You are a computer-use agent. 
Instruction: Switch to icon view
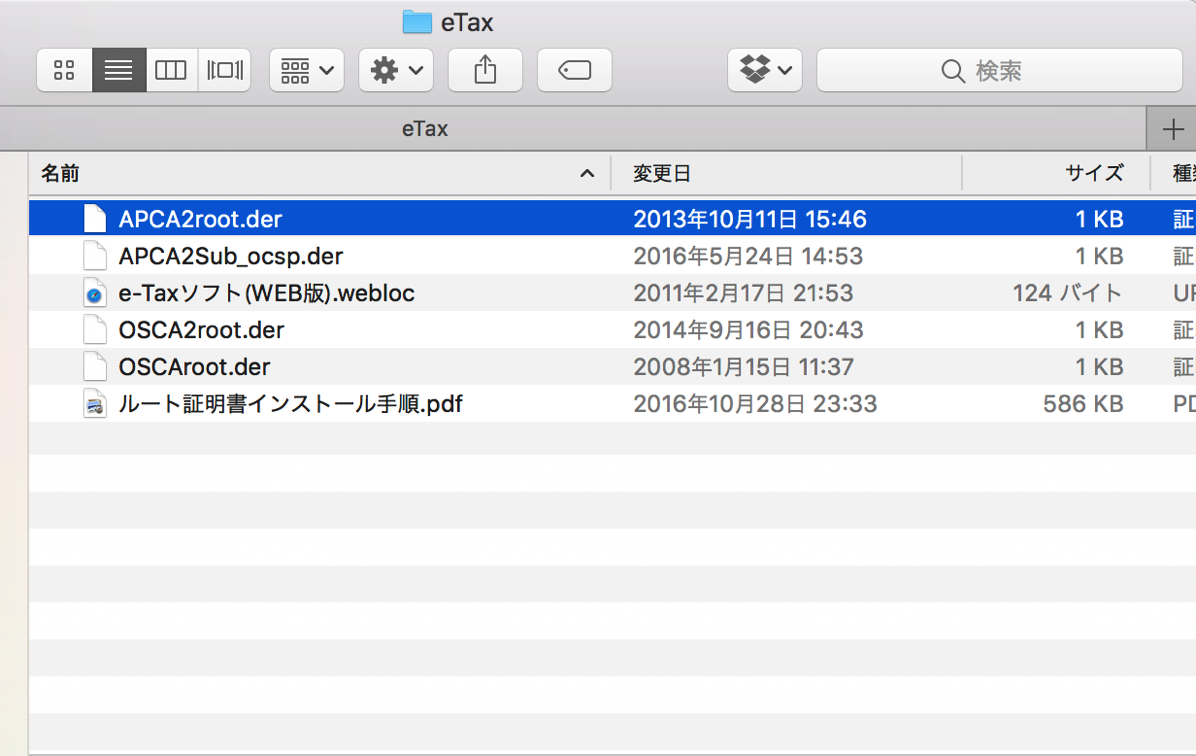(x=65, y=70)
